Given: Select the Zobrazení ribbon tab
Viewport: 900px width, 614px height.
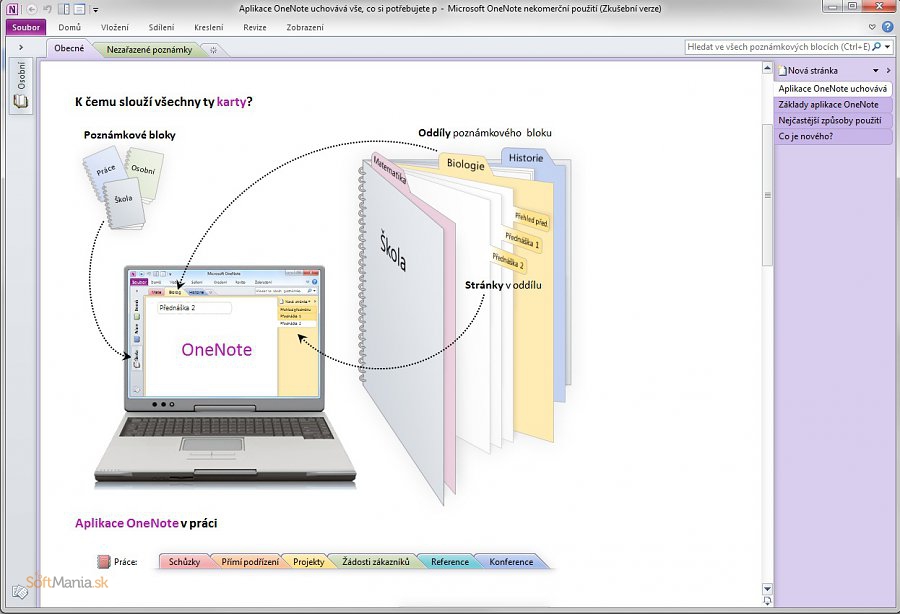Looking at the screenshot, I should pos(305,27).
